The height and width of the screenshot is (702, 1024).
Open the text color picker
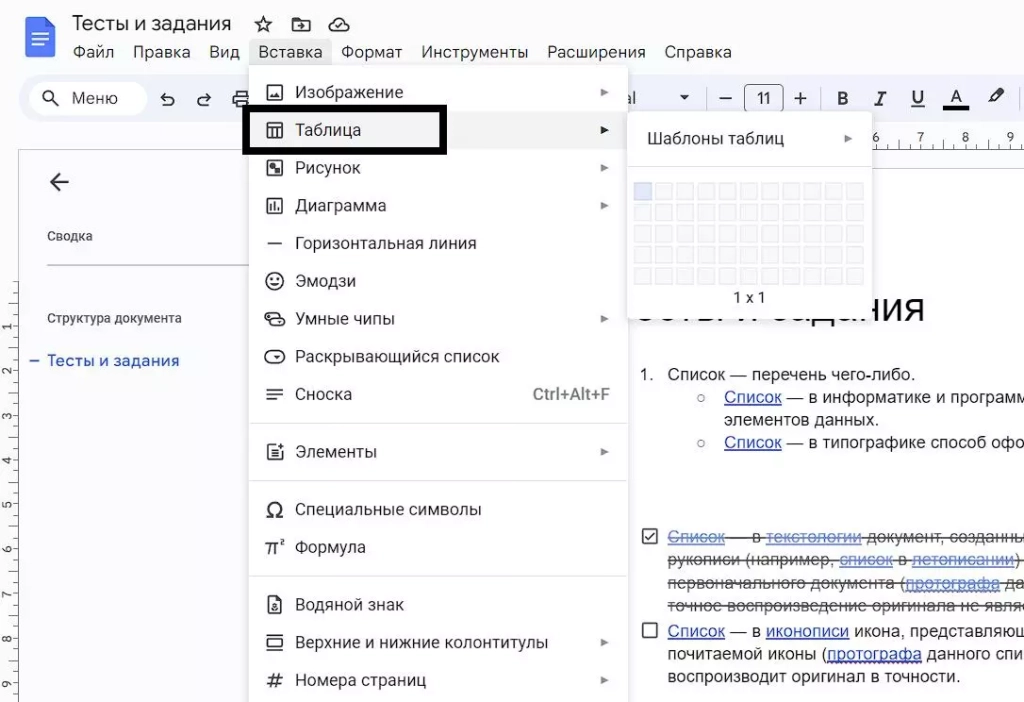[x=955, y=98]
